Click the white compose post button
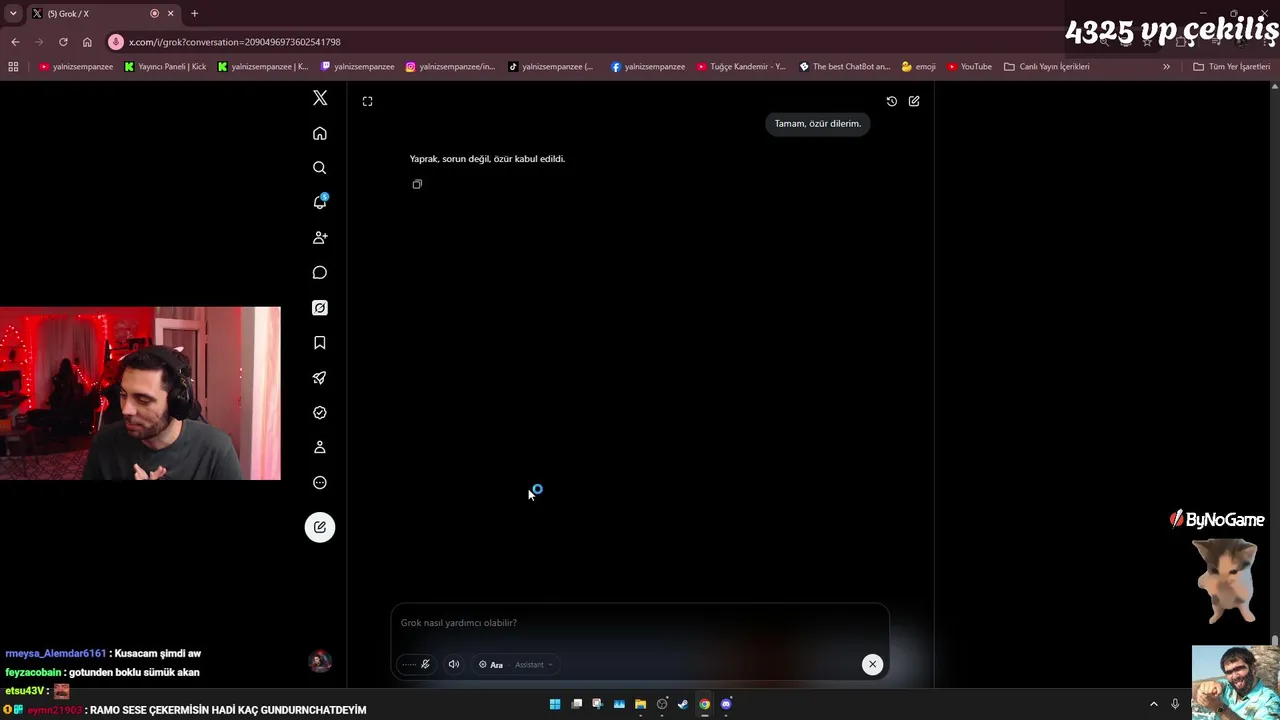Screen dimensions: 1280x720 320,527
